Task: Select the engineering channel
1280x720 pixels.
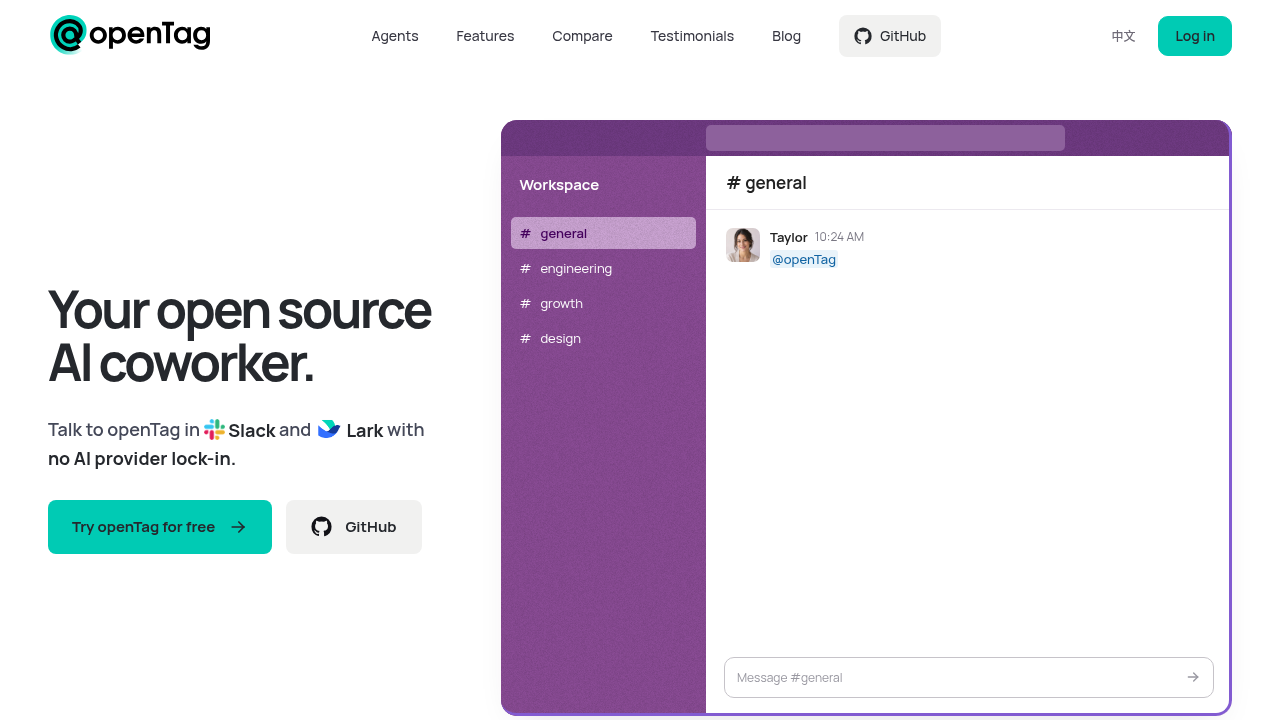Action: tap(603, 268)
